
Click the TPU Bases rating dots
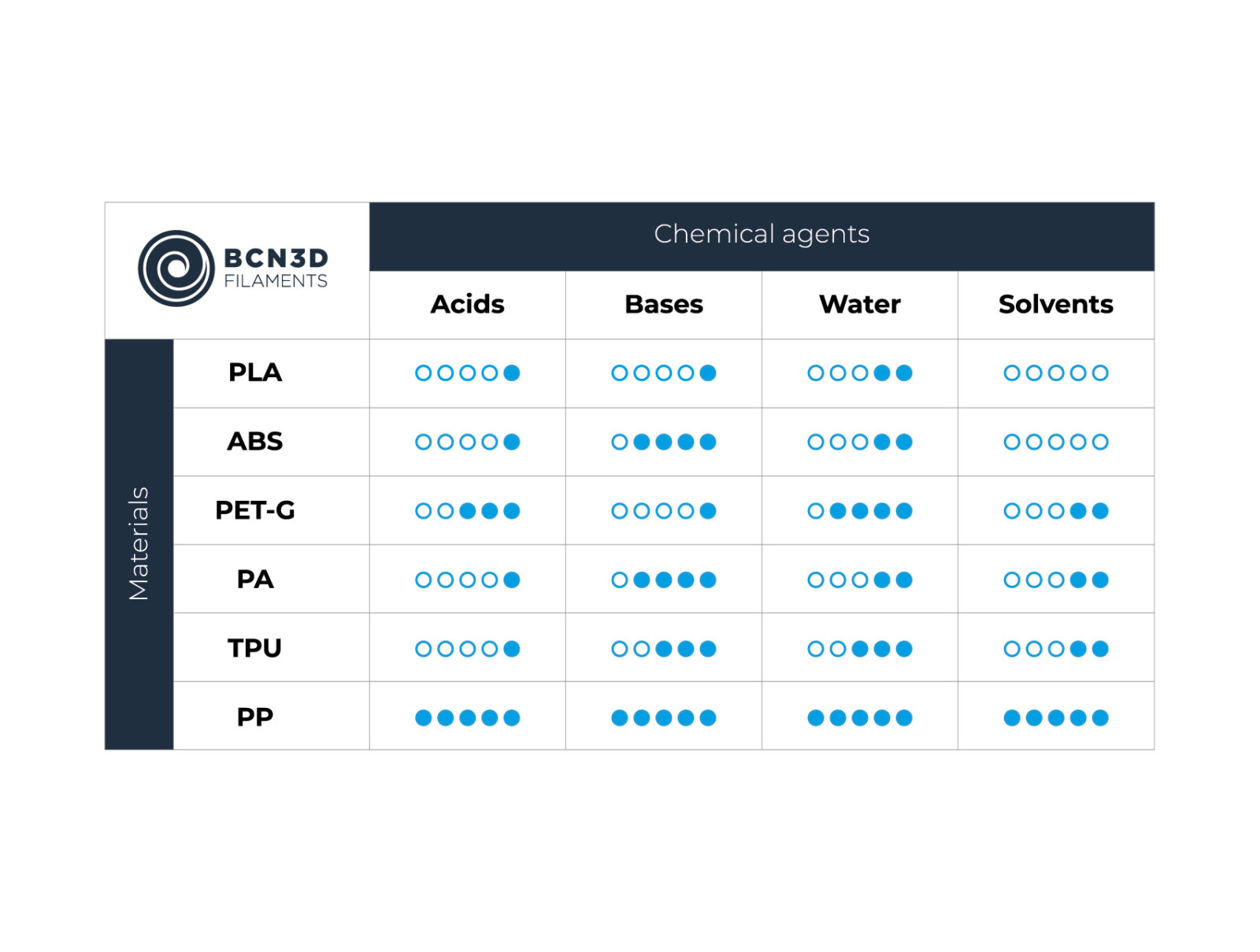(x=664, y=649)
